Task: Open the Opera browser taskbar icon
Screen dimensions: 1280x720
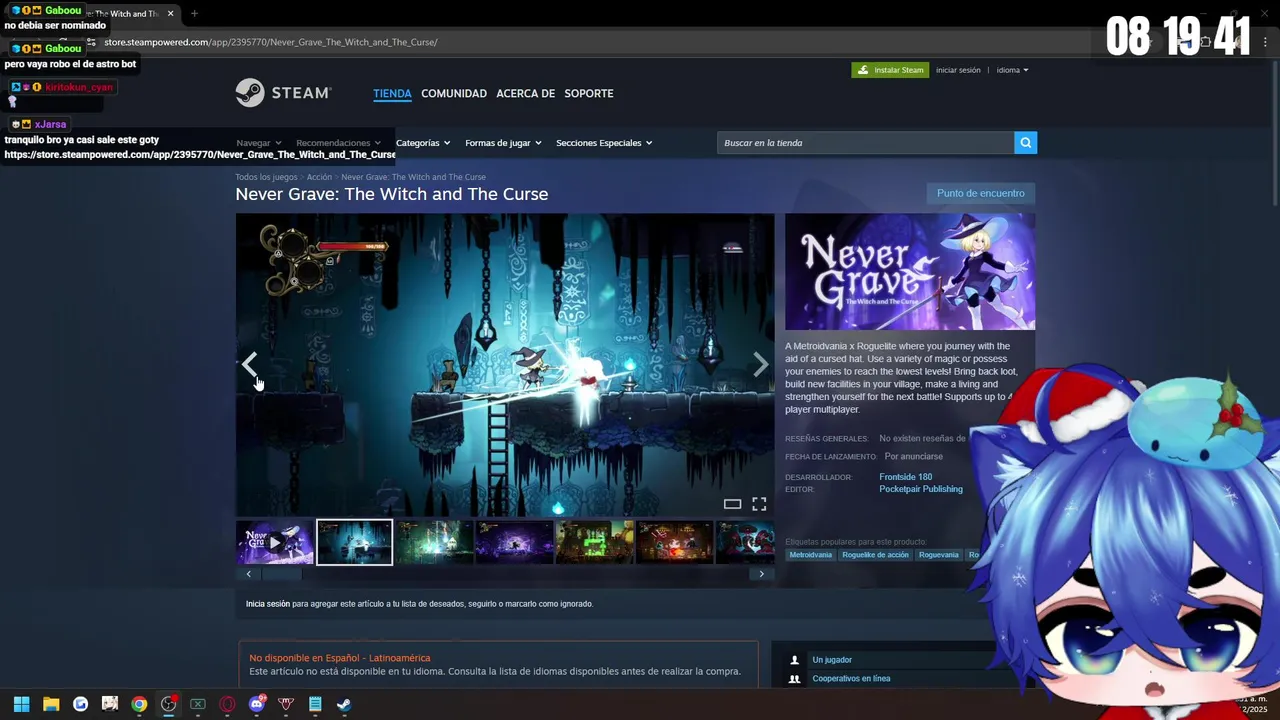Action: tap(227, 704)
